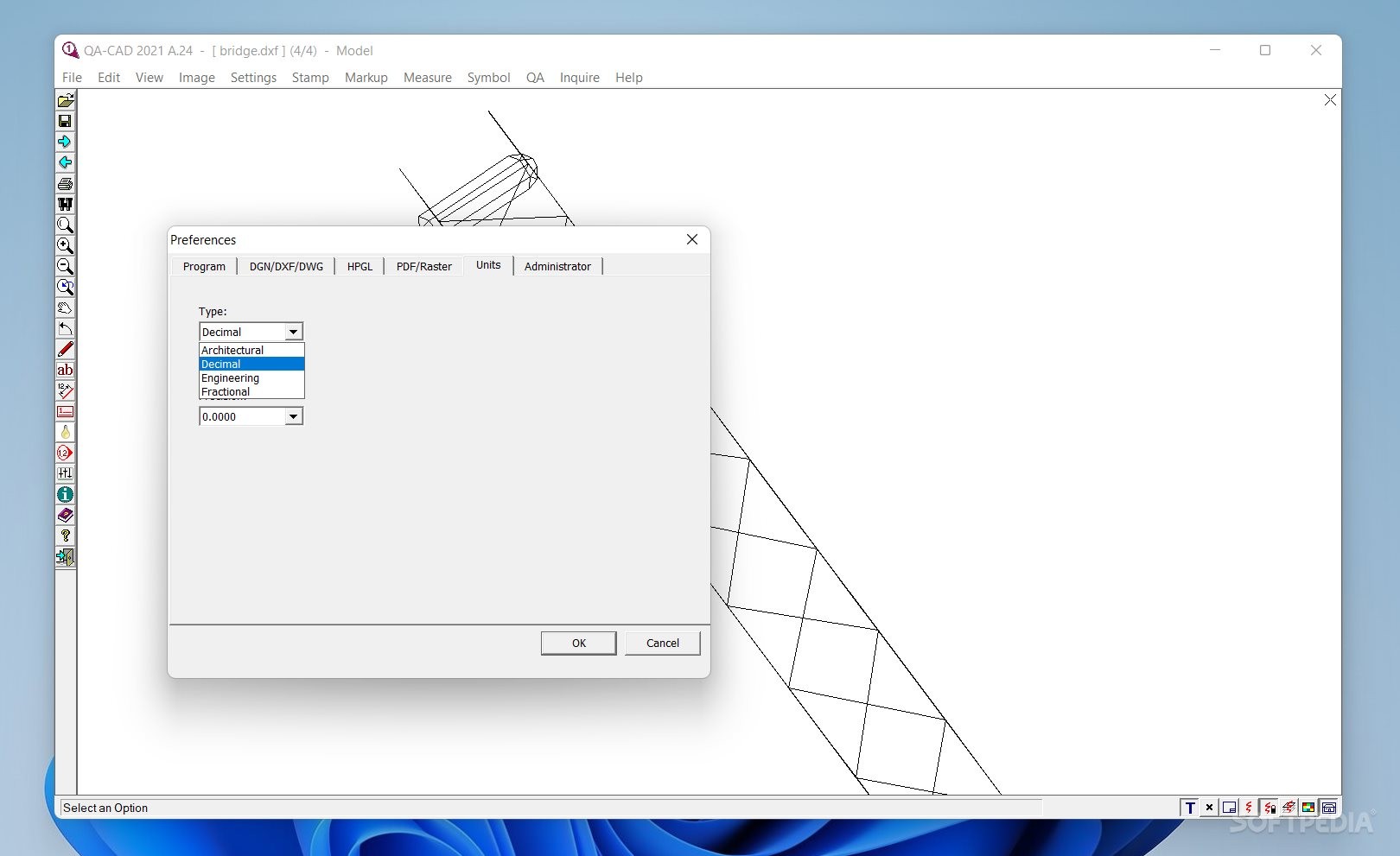
Task: Click the red squiggle layers status icon
Action: 1289,808
